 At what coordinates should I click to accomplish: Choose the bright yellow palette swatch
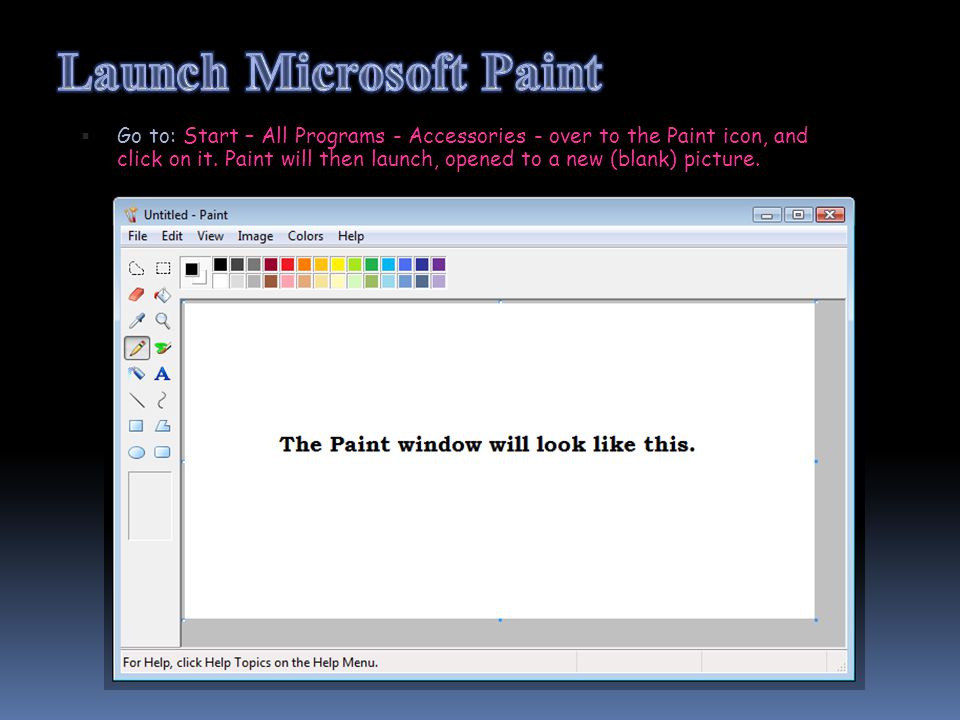coord(338,264)
